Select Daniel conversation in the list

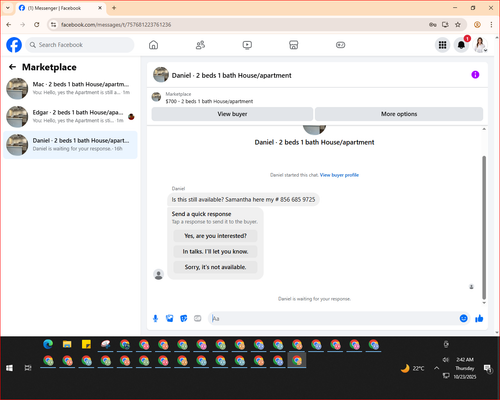point(70,145)
